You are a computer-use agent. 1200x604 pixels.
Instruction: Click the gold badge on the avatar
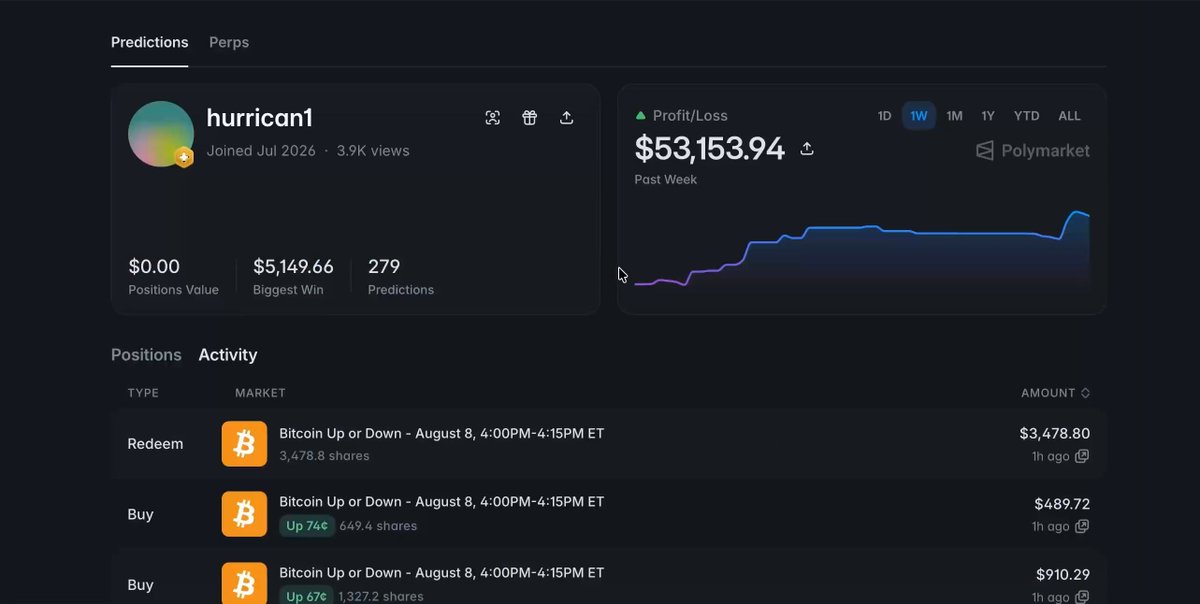(x=183, y=157)
